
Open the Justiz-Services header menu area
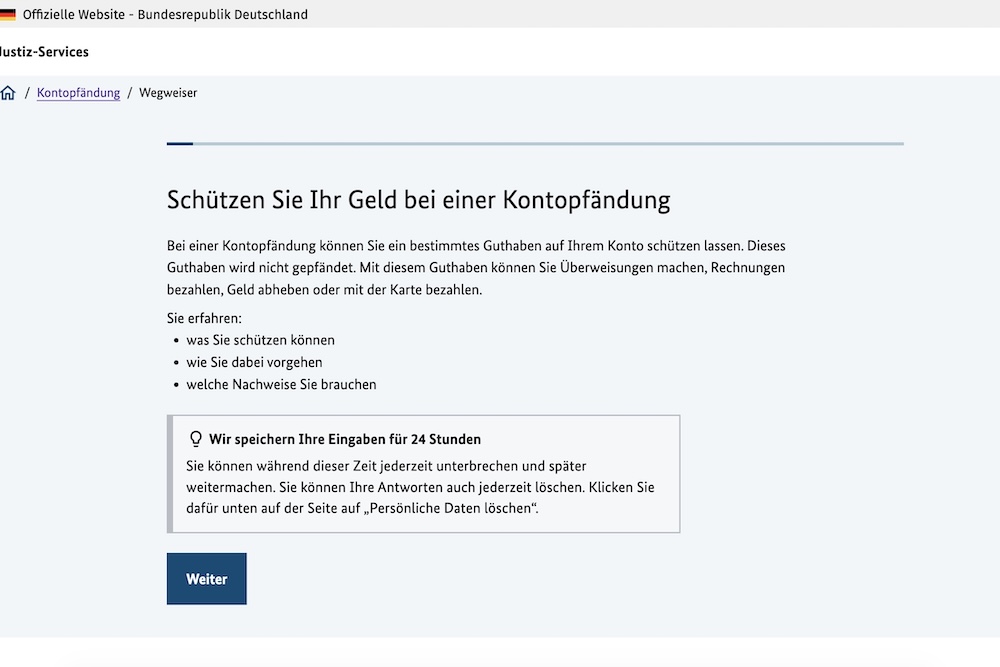44,51
